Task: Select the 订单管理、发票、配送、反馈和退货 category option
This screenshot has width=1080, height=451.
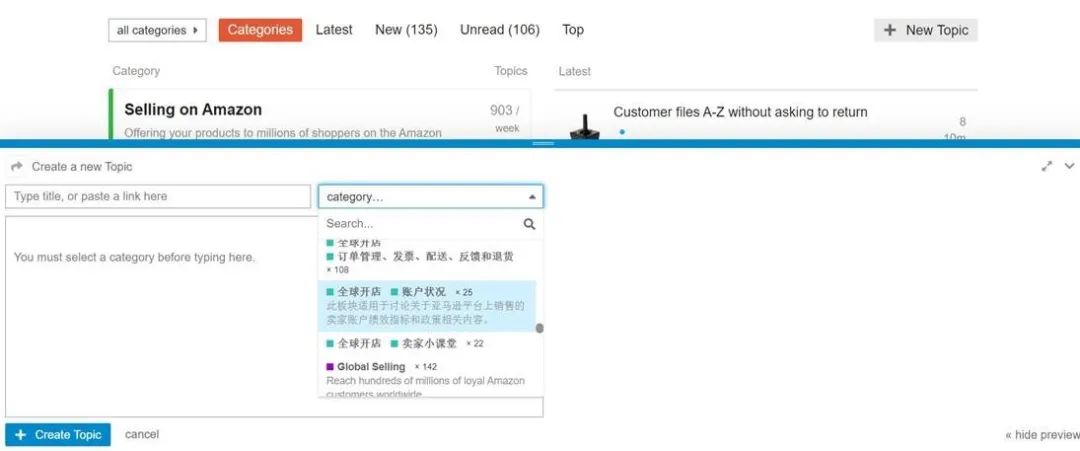Action: pyautogui.click(x=427, y=262)
